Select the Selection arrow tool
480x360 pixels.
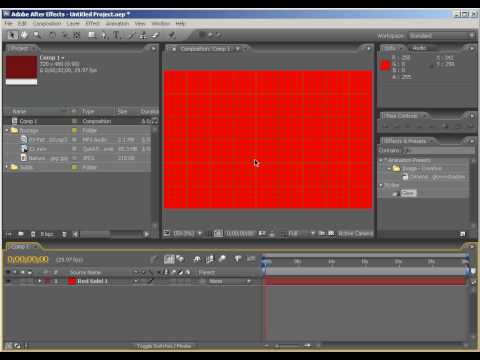coord(12,35)
